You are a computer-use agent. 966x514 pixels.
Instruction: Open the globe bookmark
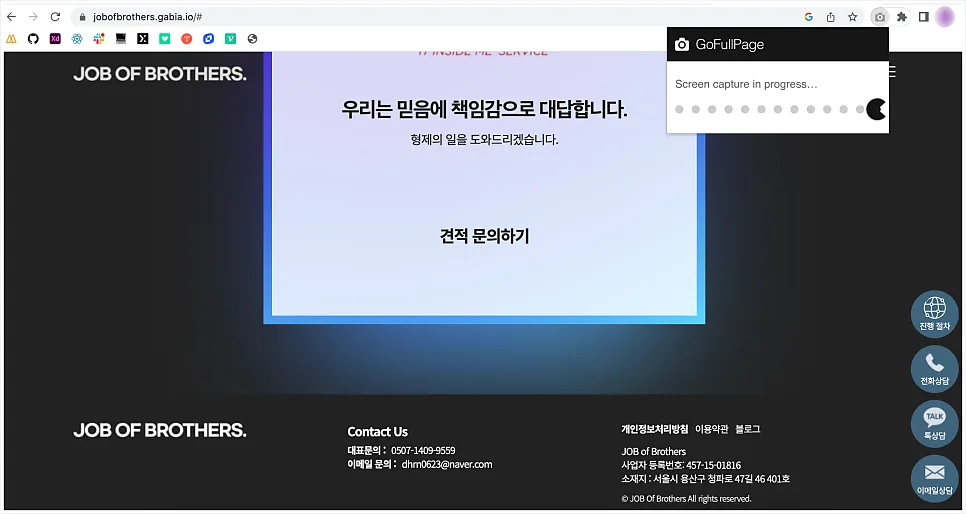point(253,39)
